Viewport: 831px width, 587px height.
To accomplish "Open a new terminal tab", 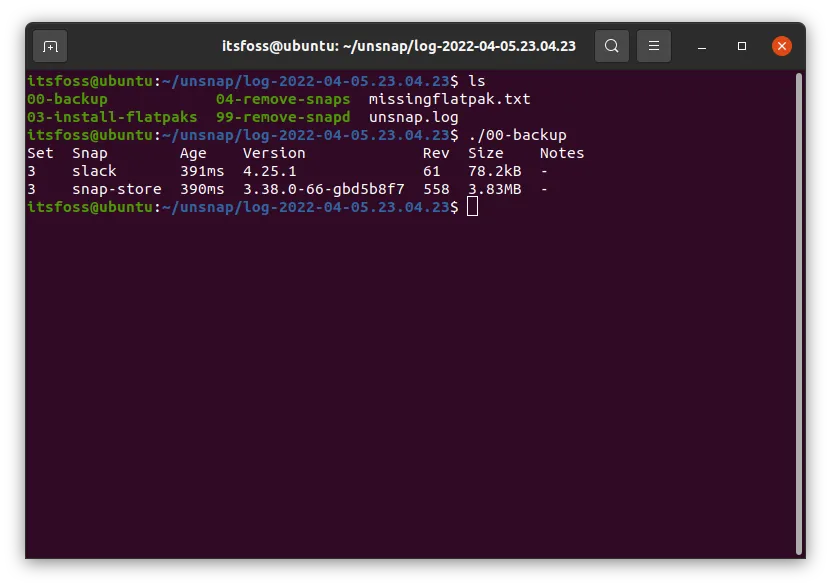I will (50, 46).
